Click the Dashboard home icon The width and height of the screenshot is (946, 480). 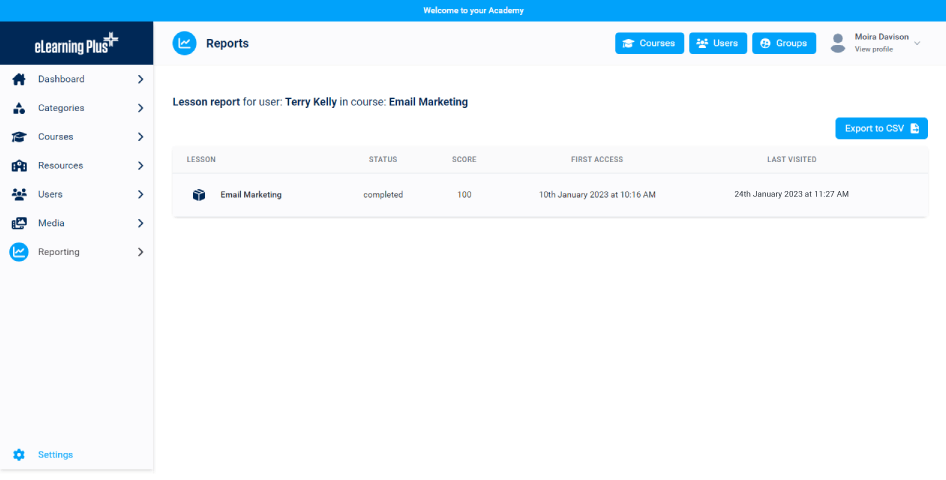(x=19, y=79)
